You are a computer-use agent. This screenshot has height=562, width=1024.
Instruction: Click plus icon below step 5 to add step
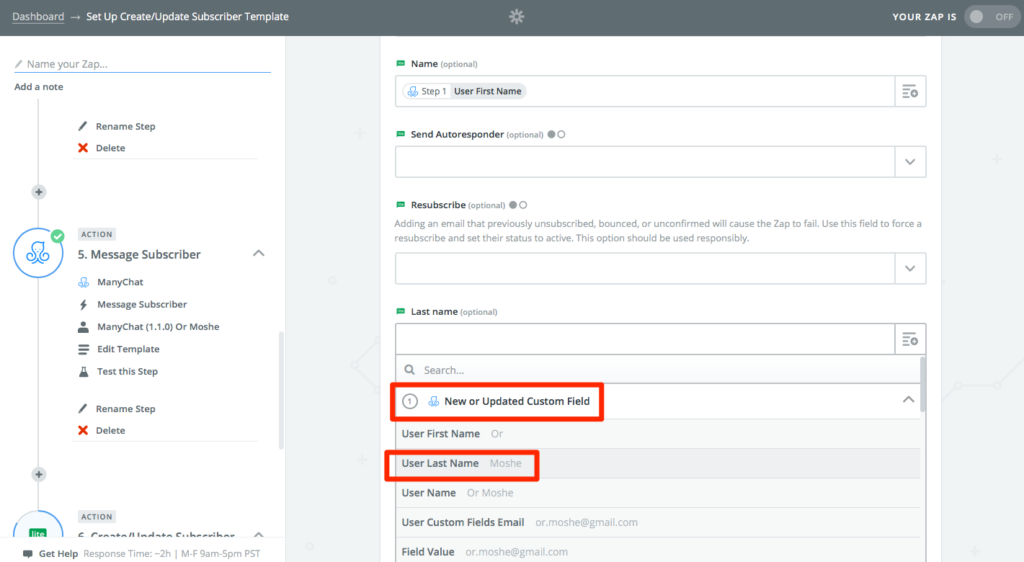(x=39, y=475)
